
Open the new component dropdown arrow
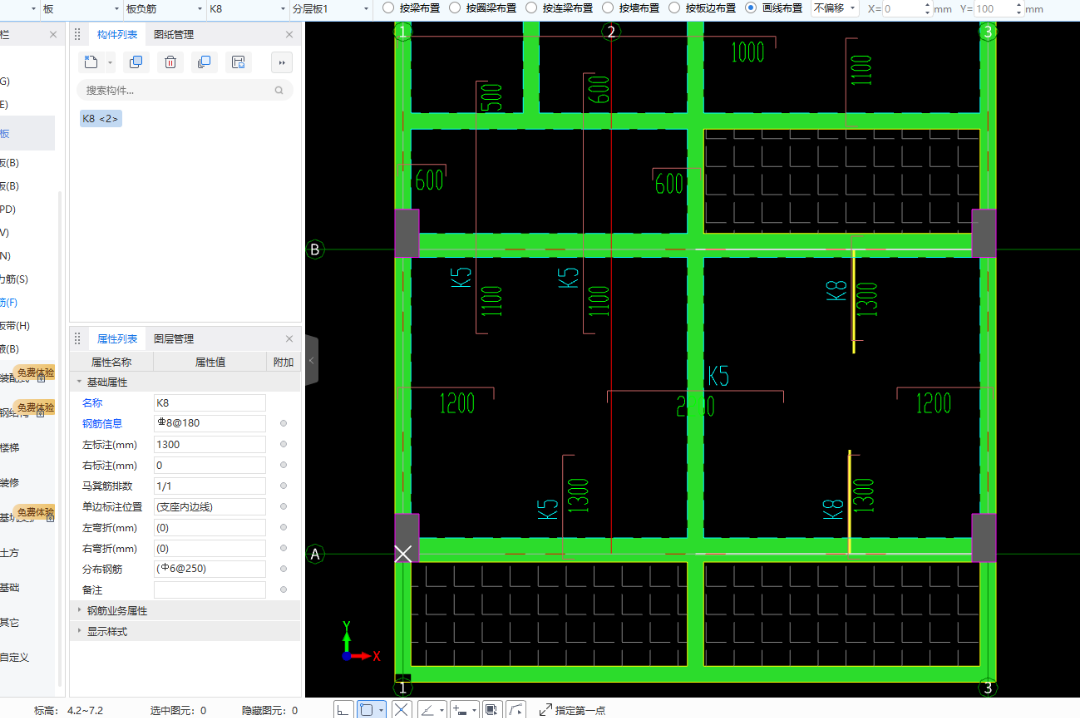pyautogui.click(x=110, y=63)
